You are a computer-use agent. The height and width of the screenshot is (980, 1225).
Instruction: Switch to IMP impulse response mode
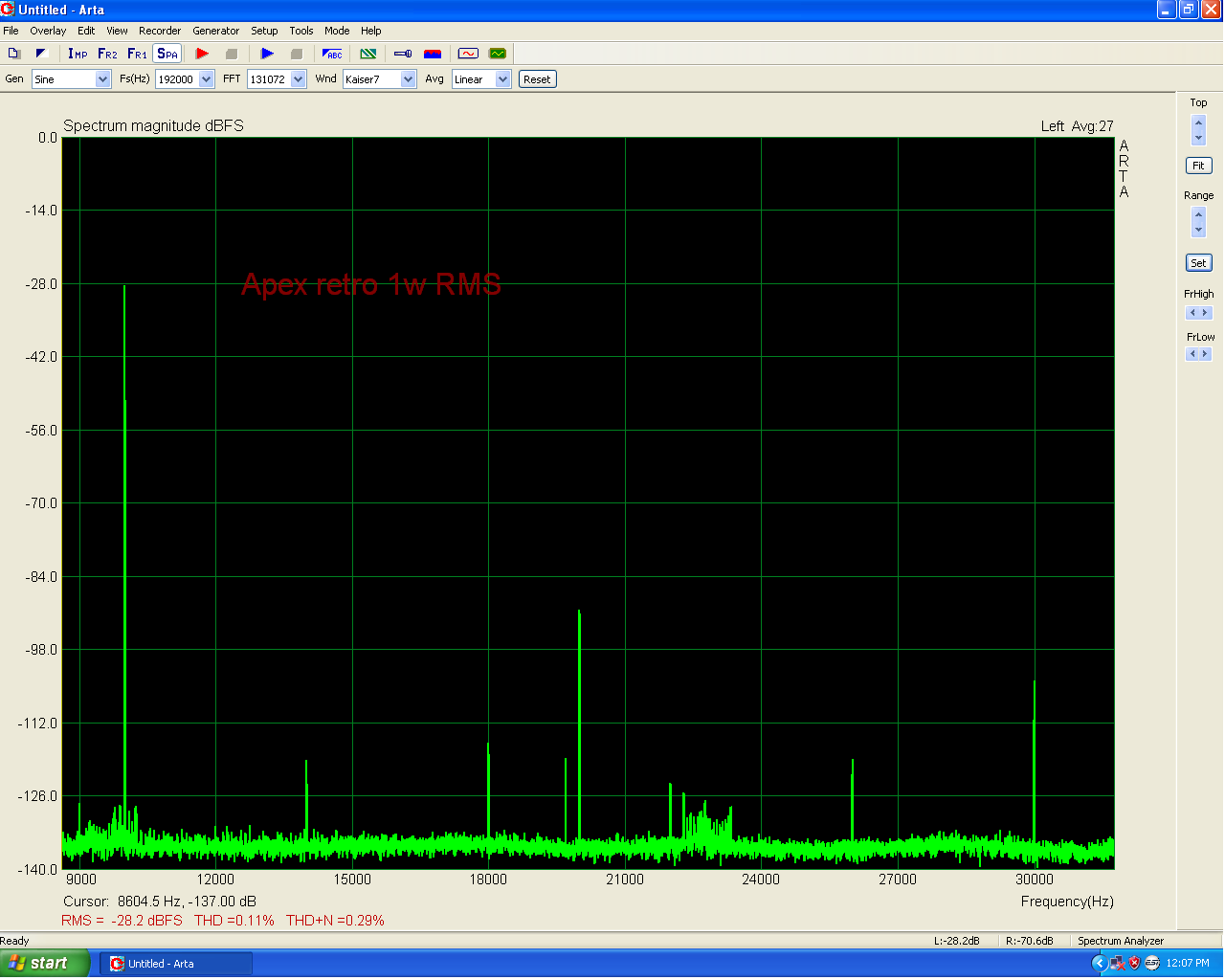coord(78,54)
